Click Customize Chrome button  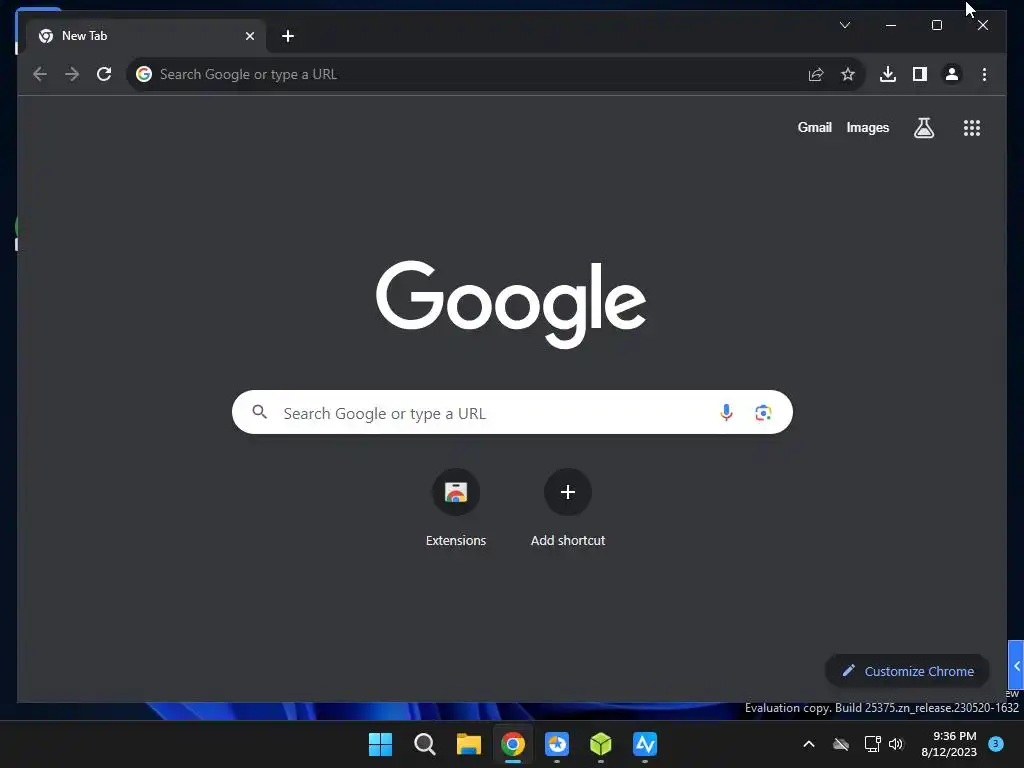(x=907, y=671)
